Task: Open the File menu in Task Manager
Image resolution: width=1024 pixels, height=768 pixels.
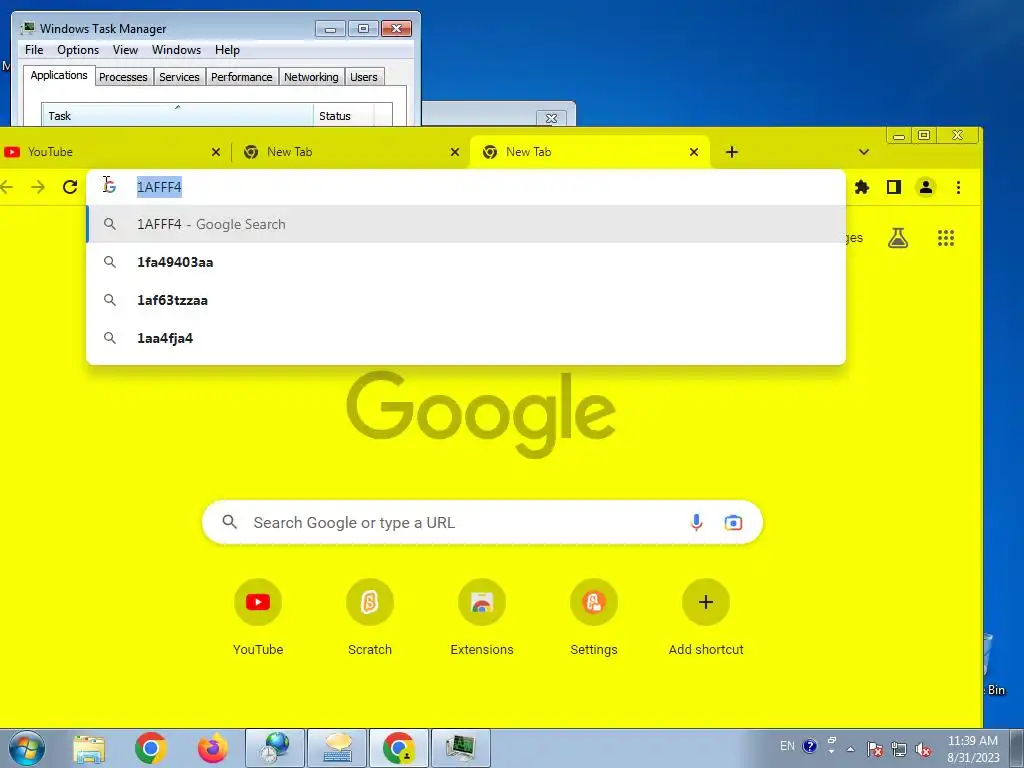Action: (x=34, y=50)
